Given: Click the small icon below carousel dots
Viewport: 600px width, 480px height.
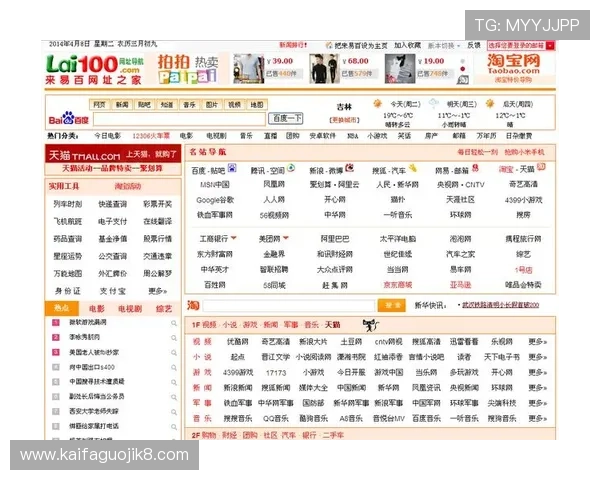Looking at the screenshot, I should [463, 80].
